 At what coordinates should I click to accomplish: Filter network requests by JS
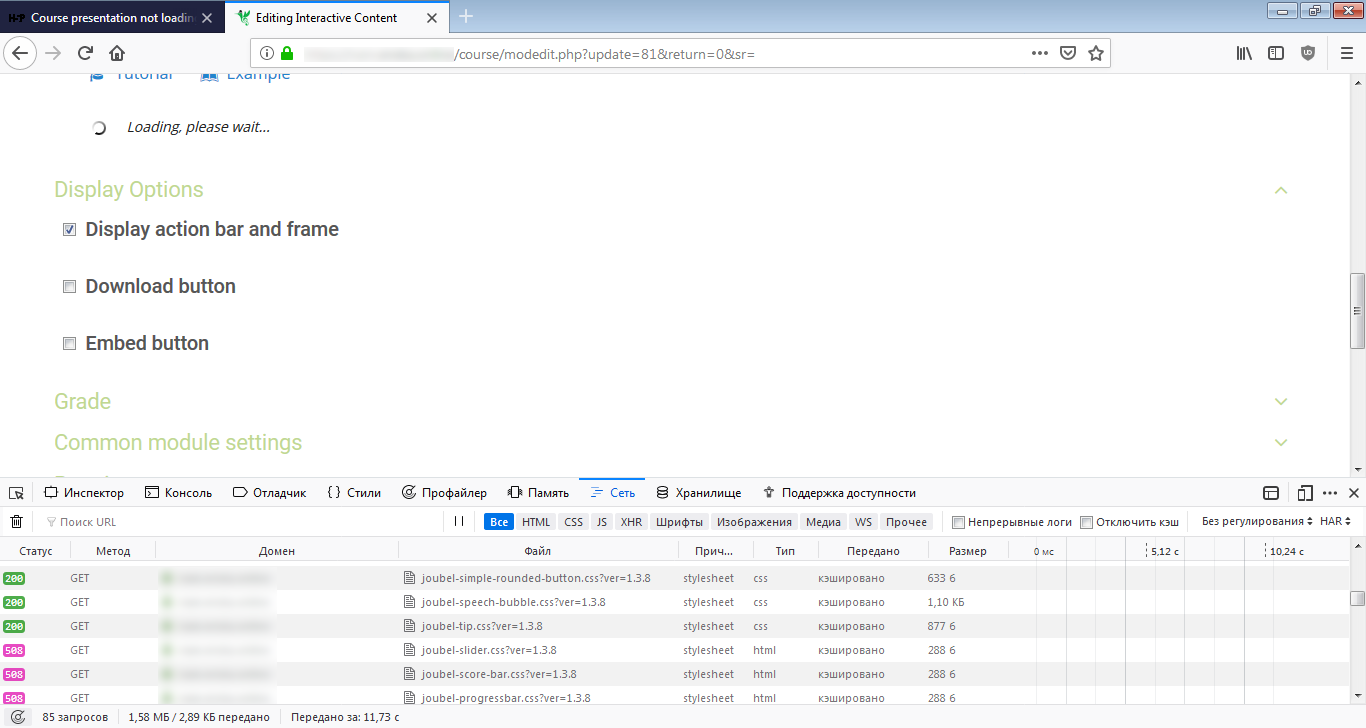(601, 522)
